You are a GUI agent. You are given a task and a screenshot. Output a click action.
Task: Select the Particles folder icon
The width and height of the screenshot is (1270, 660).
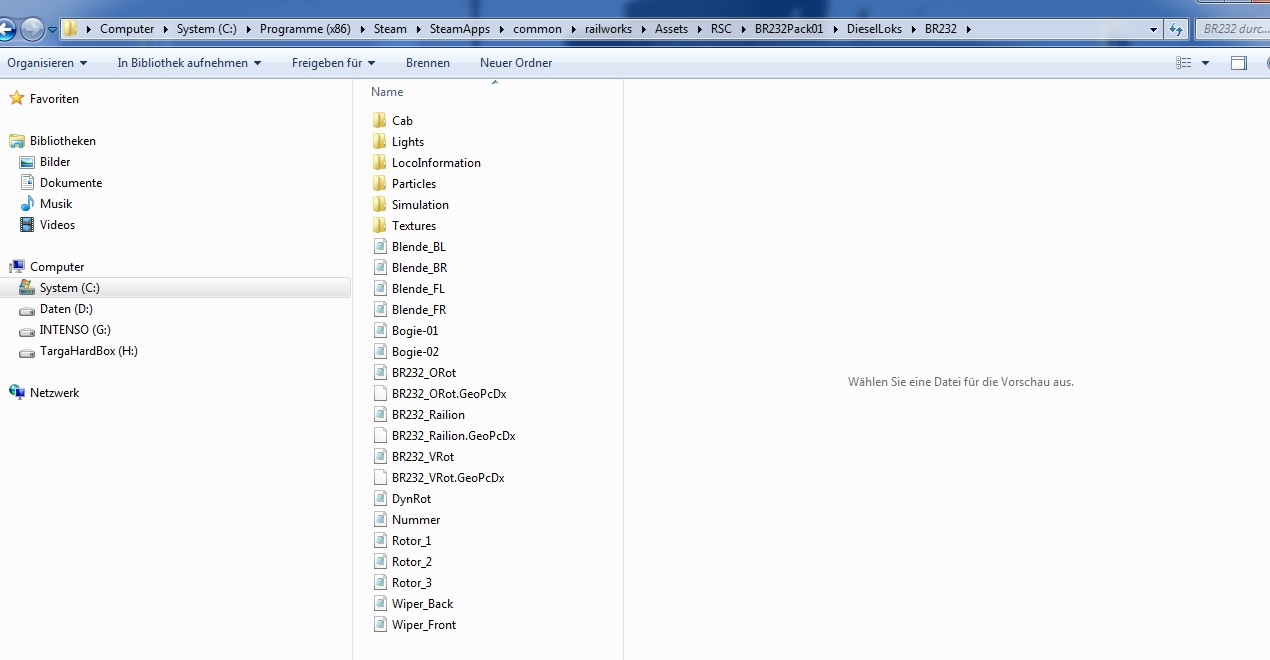[379, 183]
